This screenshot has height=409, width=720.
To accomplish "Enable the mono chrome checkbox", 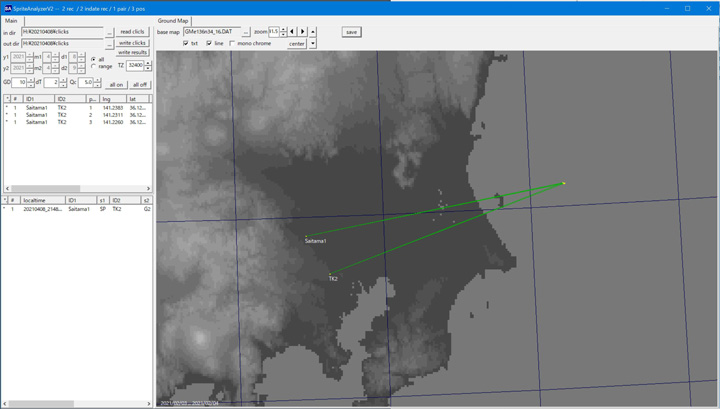I will pyautogui.click(x=233, y=44).
